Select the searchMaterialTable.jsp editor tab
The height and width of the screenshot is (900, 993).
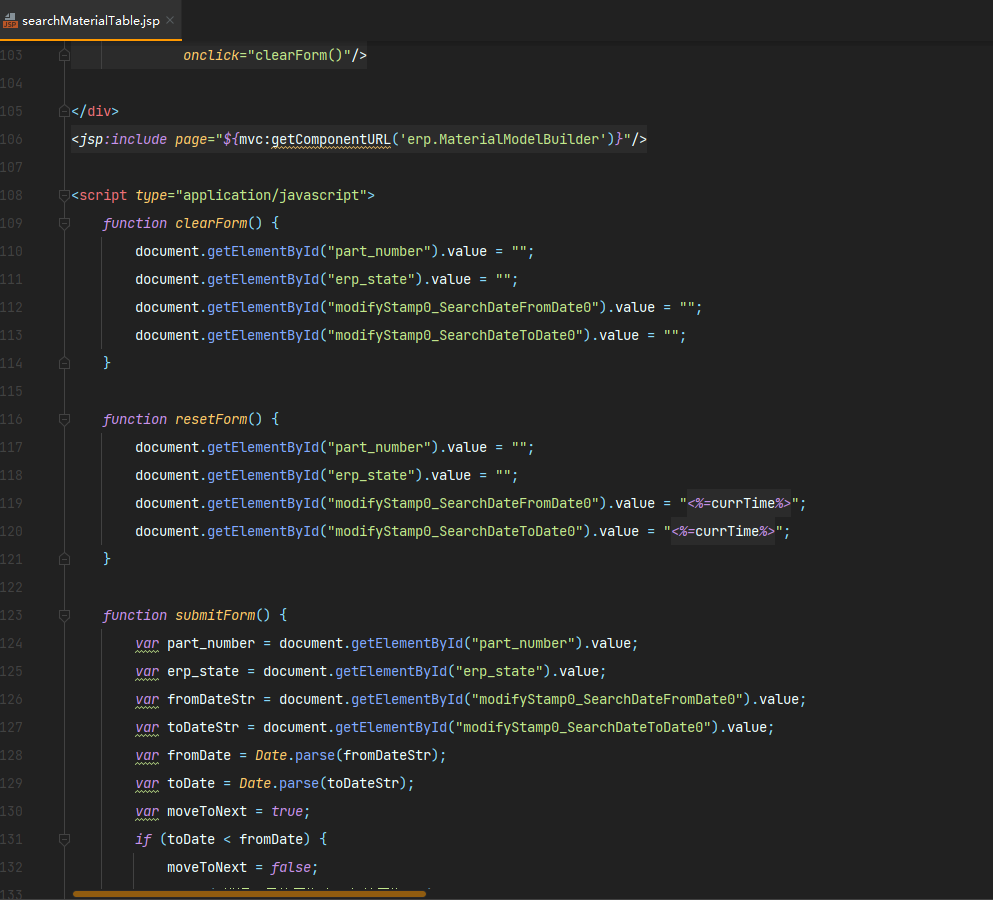point(90,21)
